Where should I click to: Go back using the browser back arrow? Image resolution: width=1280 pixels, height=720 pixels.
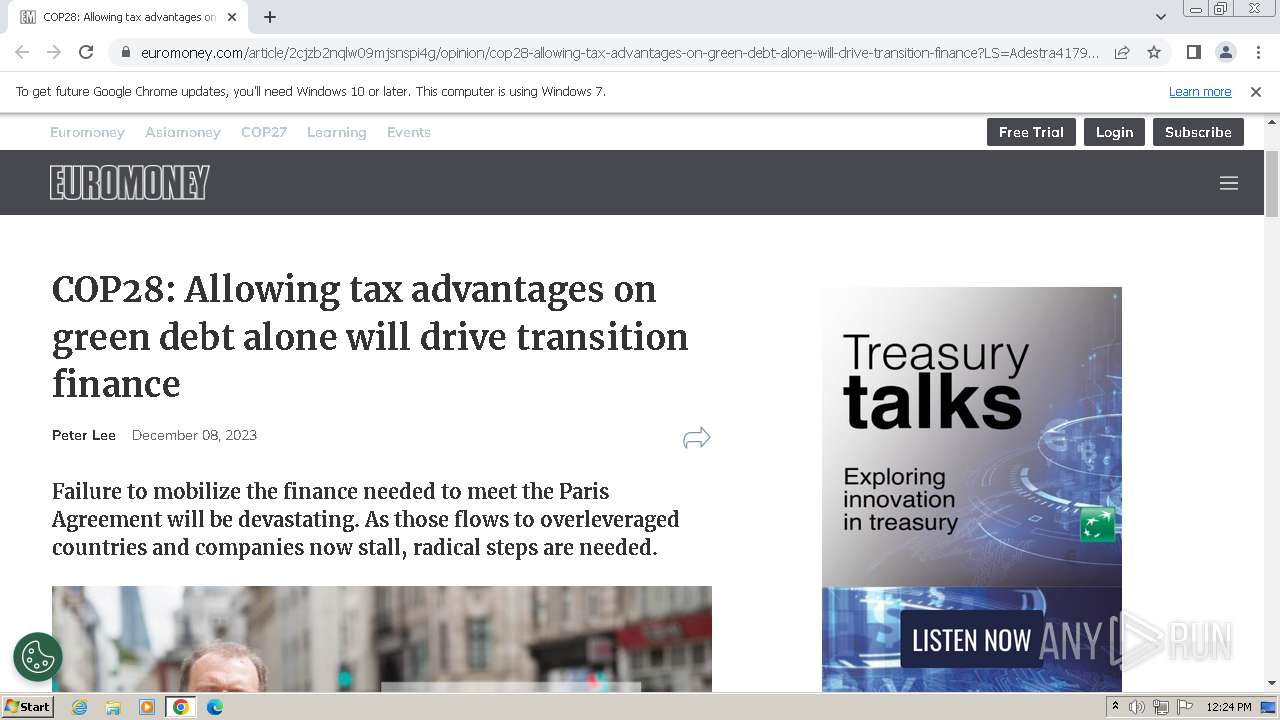[22, 52]
